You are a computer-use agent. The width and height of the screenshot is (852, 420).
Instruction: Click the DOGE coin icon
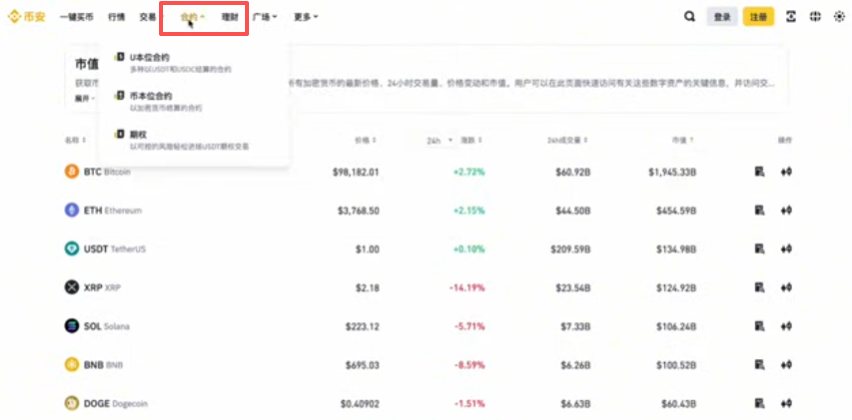point(72,403)
